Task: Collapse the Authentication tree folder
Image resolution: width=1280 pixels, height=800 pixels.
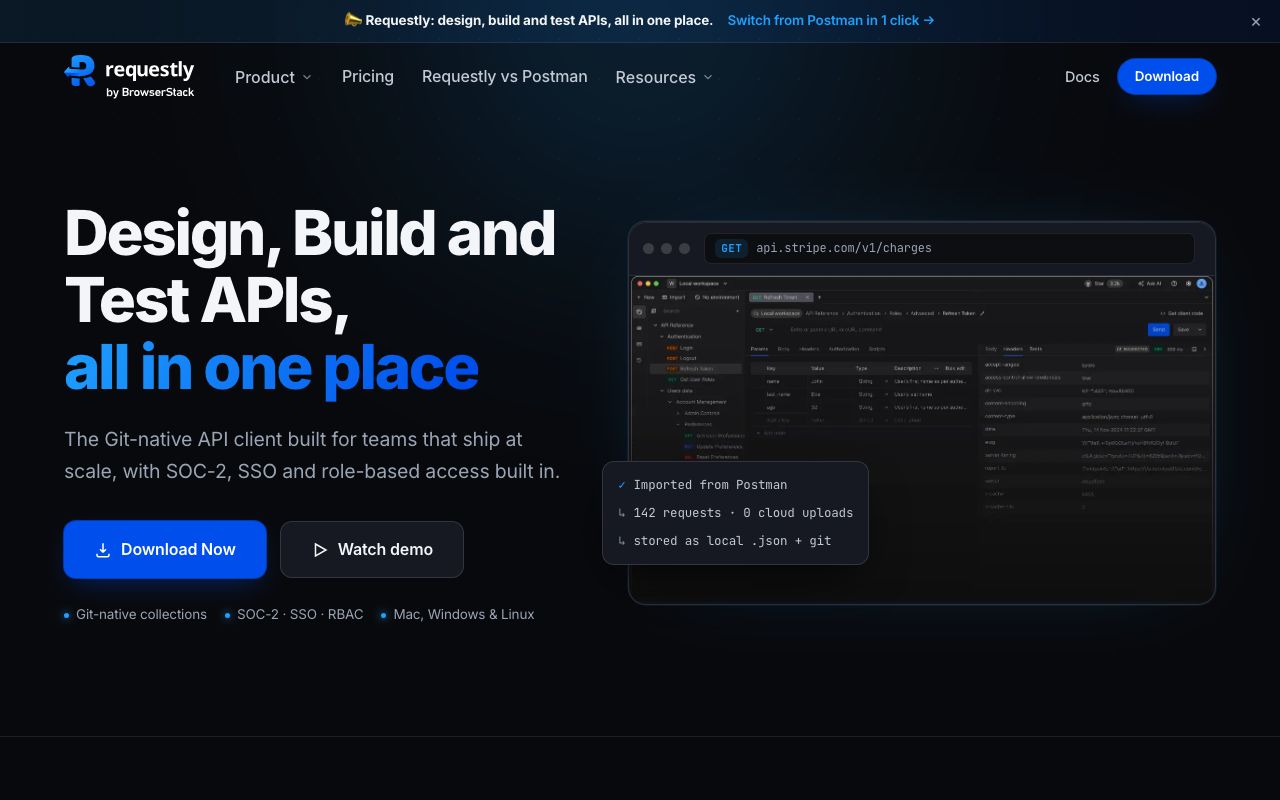Action: pos(662,337)
